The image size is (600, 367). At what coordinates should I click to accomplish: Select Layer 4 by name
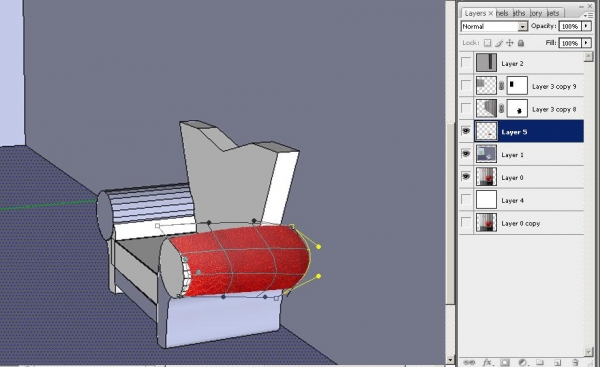(x=512, y=201)
